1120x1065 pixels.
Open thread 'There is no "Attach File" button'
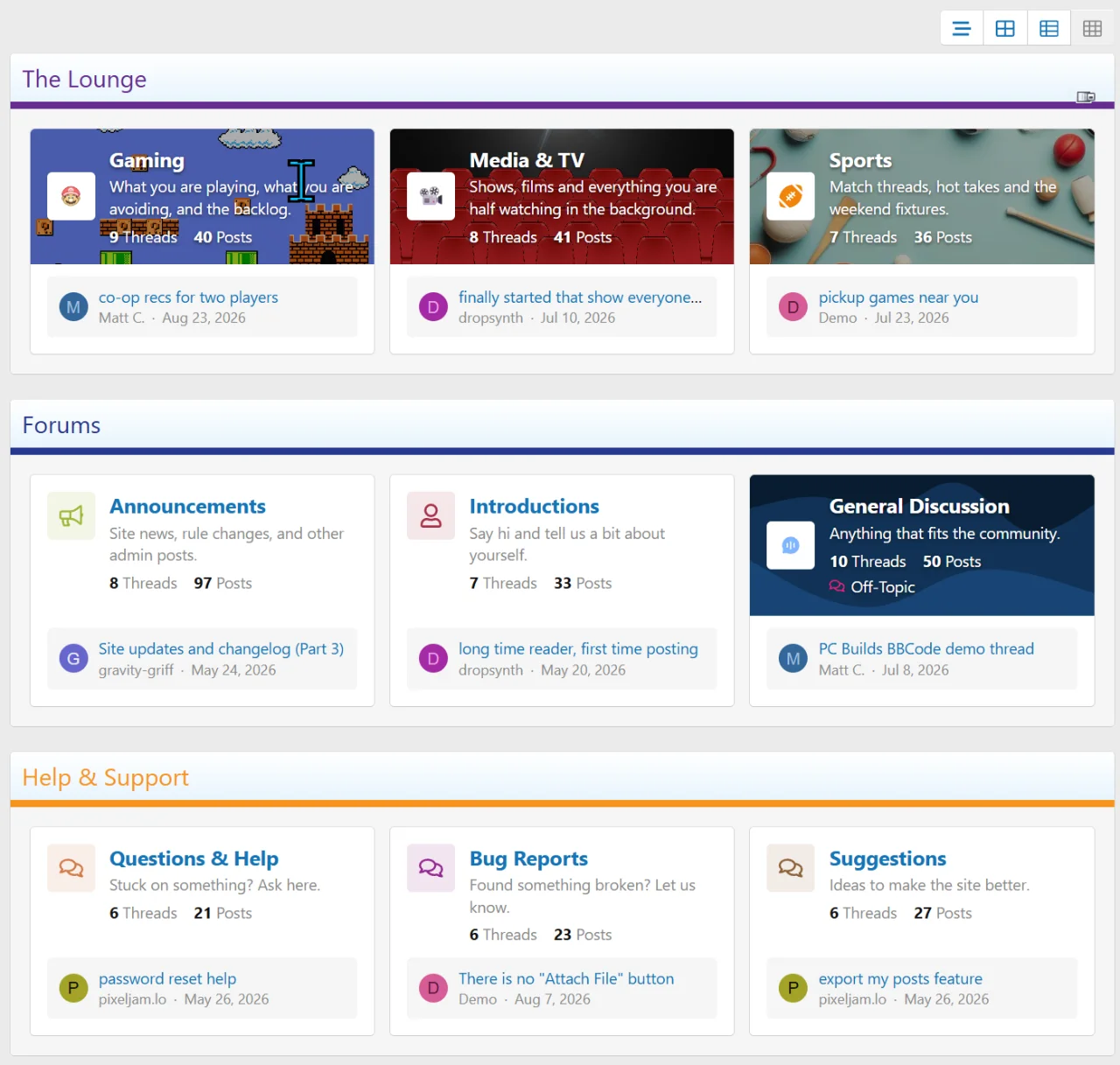(566, 979)
